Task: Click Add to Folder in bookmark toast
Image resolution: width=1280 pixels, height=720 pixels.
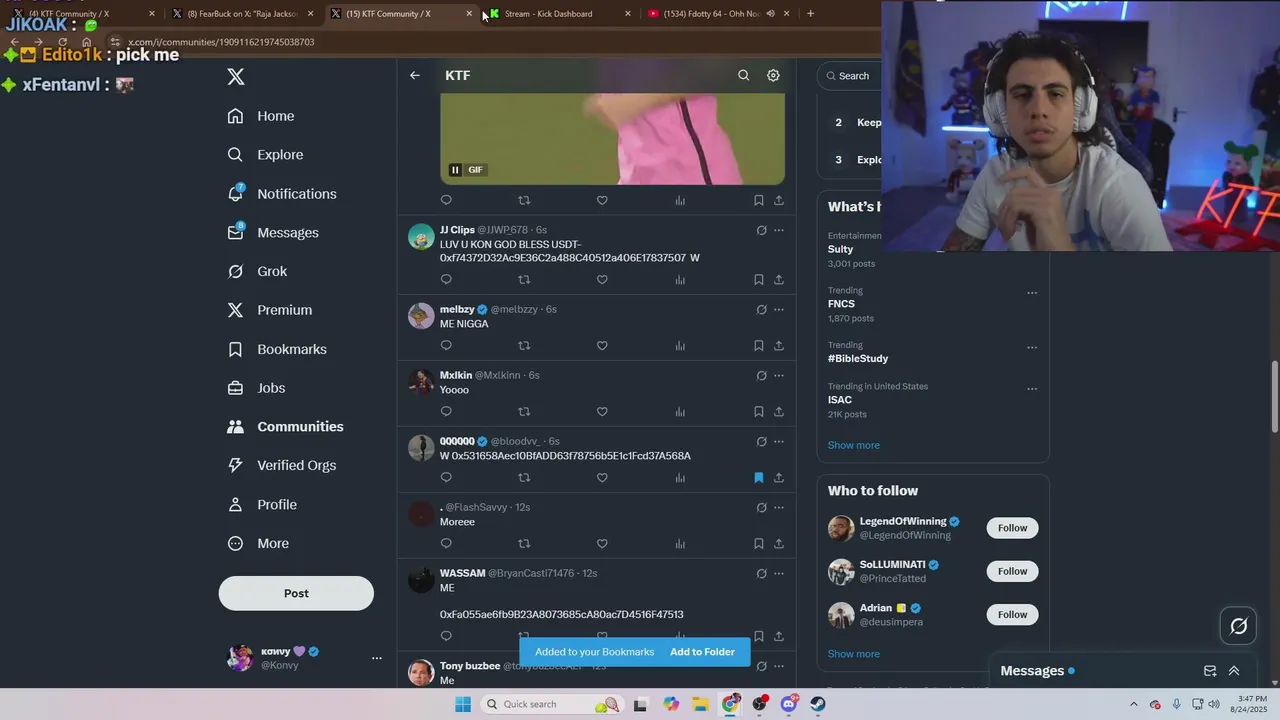Action: (702, 652)
